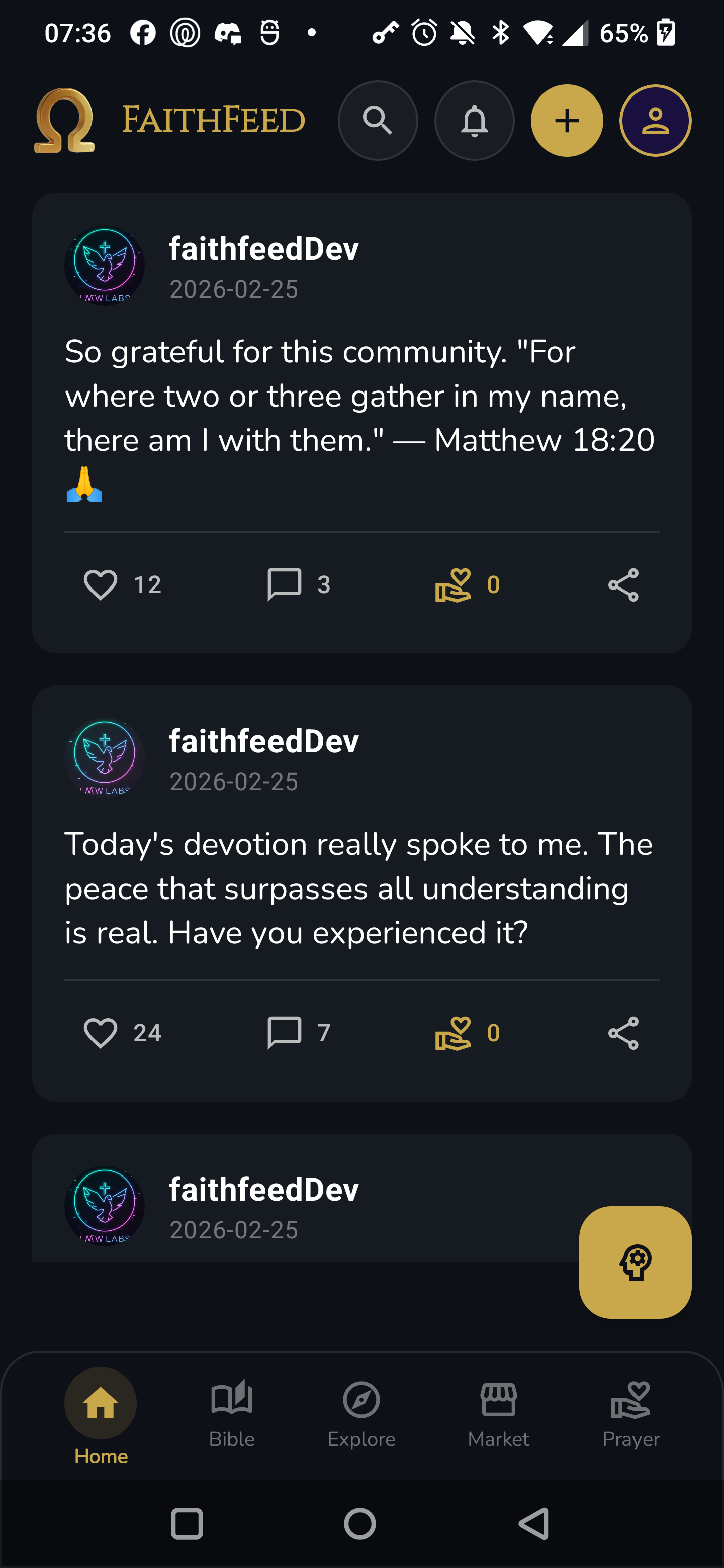Tap the gold plus icon to create a post
Viewport: 724px width, 1568px height.
566,120
